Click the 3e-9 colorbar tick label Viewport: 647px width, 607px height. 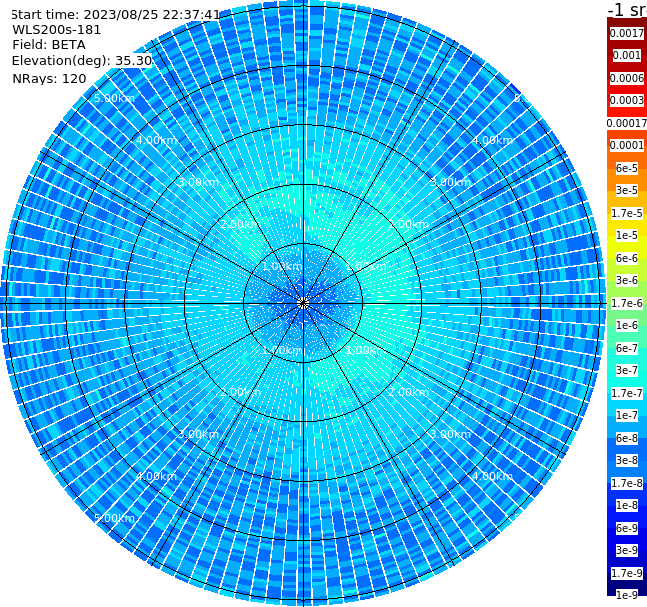pos(627,550)
